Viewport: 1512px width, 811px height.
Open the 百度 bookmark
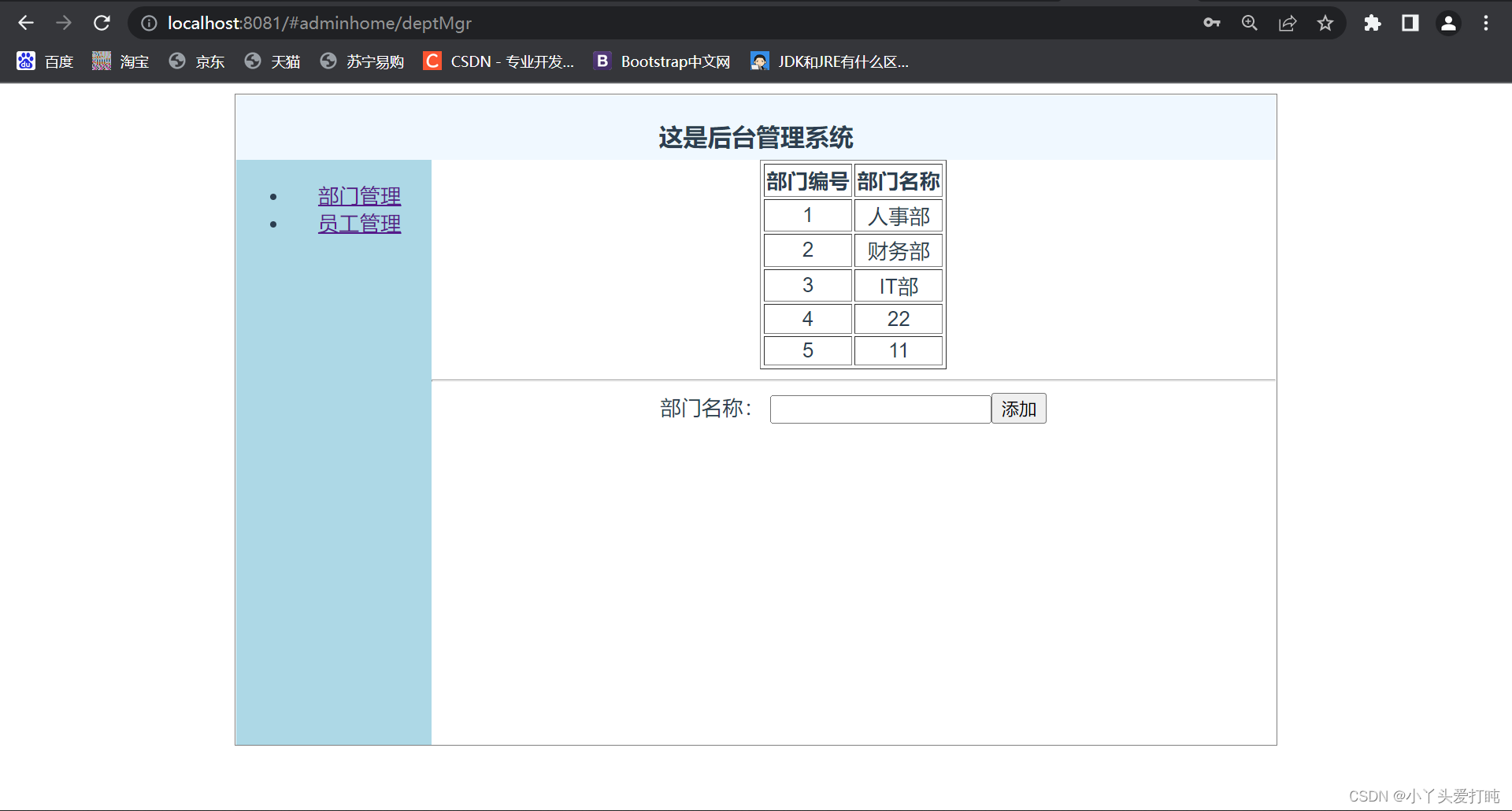46,61
